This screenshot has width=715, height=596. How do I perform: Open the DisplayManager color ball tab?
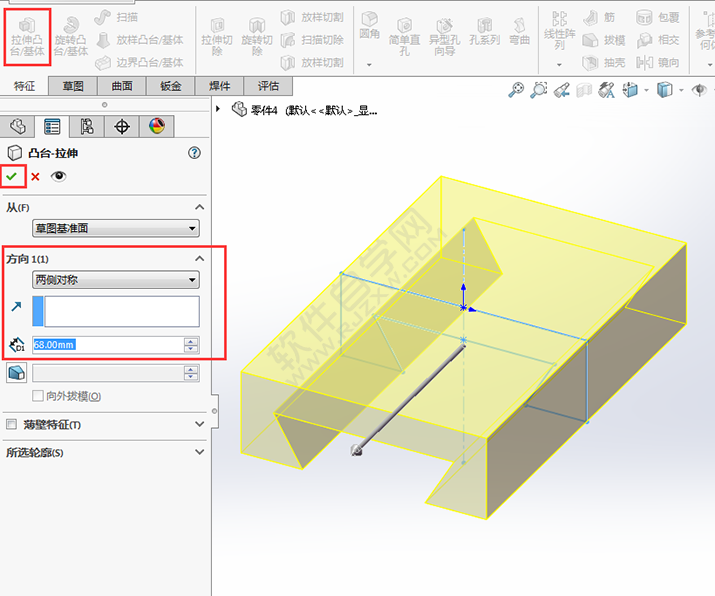pos(157,126)
